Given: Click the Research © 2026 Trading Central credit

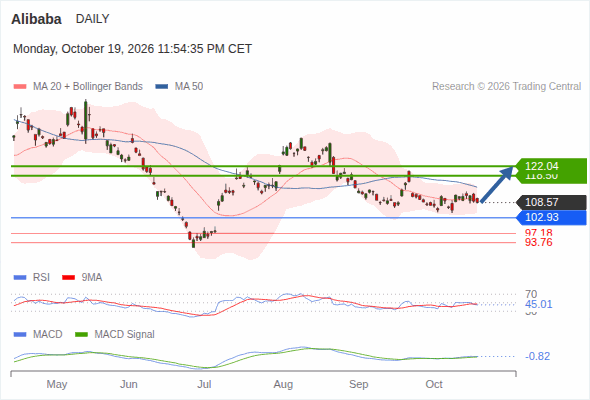Looking at the screenshot, I should tap(506, 87).
